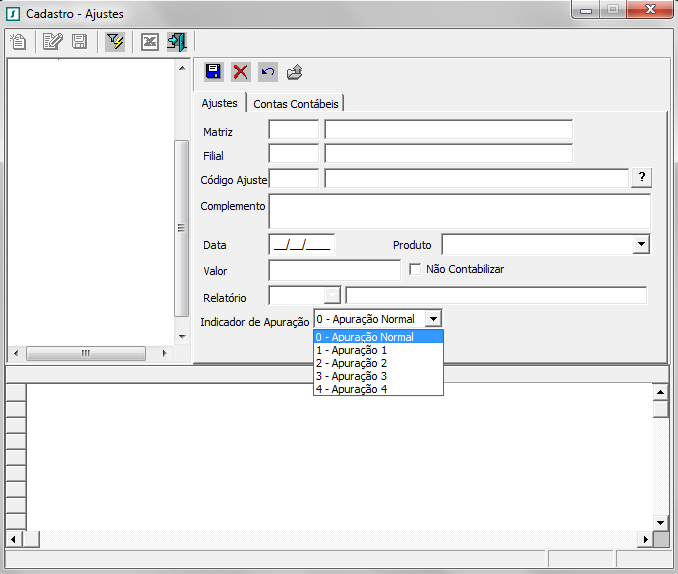678x574 pixels.
Task: Switch to the Contas Contábeis tab
Action: pyautogui.click(x=297, y=103)
